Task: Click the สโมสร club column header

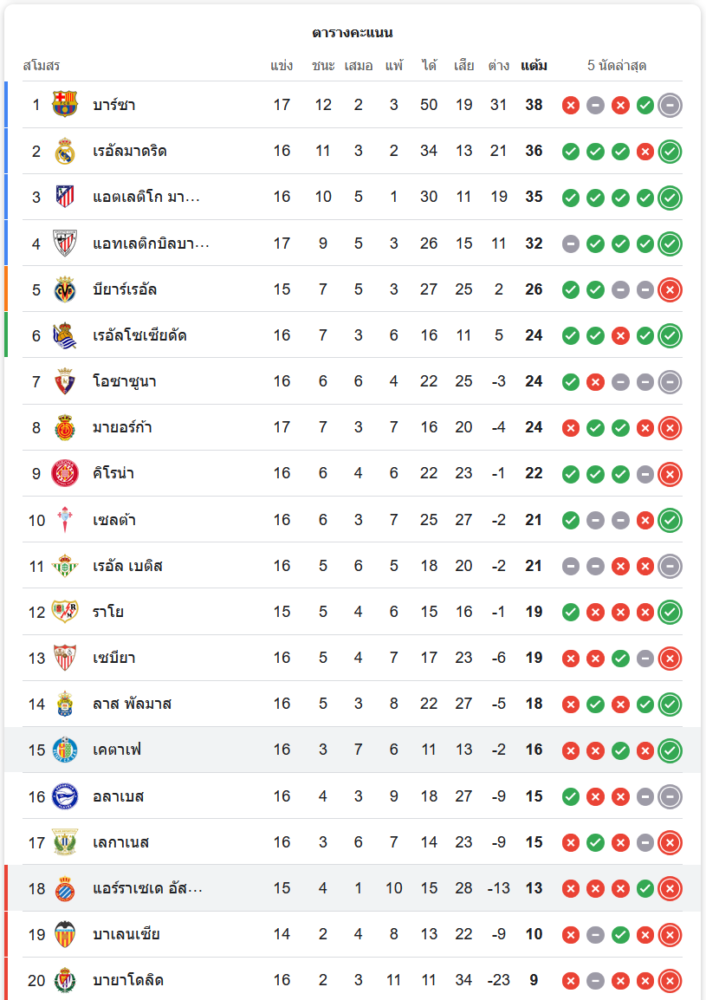Action: click(x=41, y=66)
